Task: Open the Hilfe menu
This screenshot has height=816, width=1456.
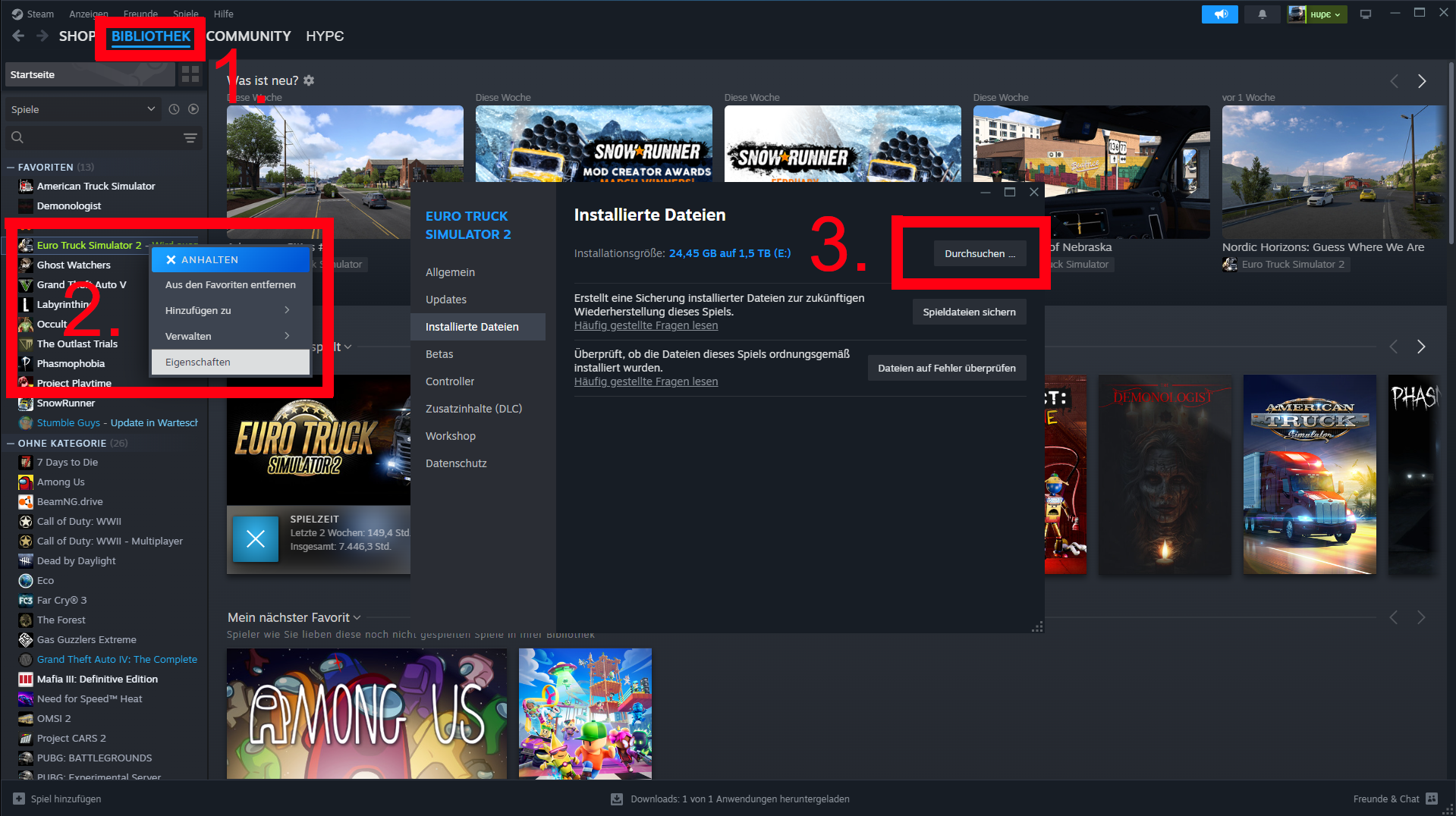Action: pyautogui.click(x=223, y=14)
